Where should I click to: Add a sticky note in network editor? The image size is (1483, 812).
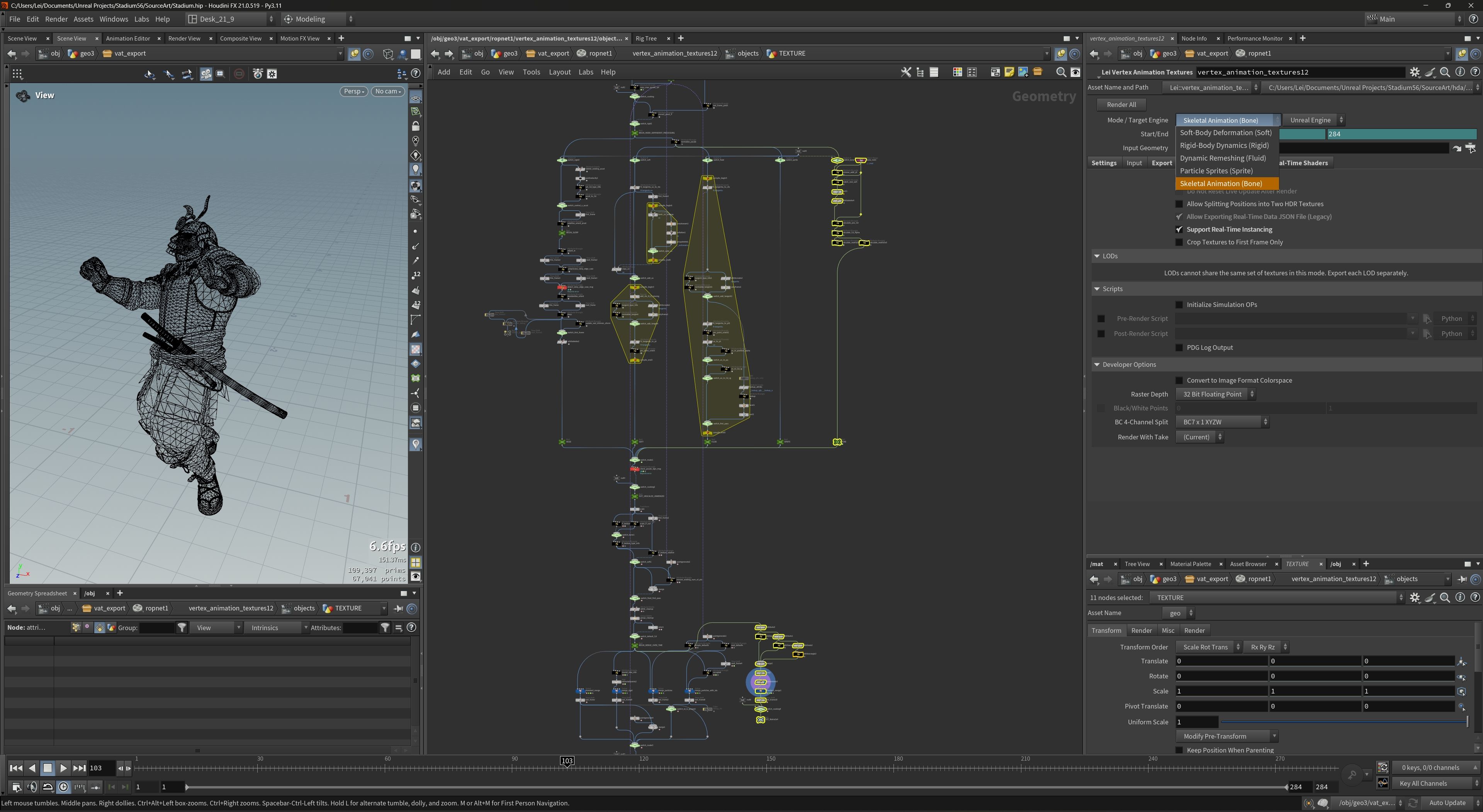1009,72
